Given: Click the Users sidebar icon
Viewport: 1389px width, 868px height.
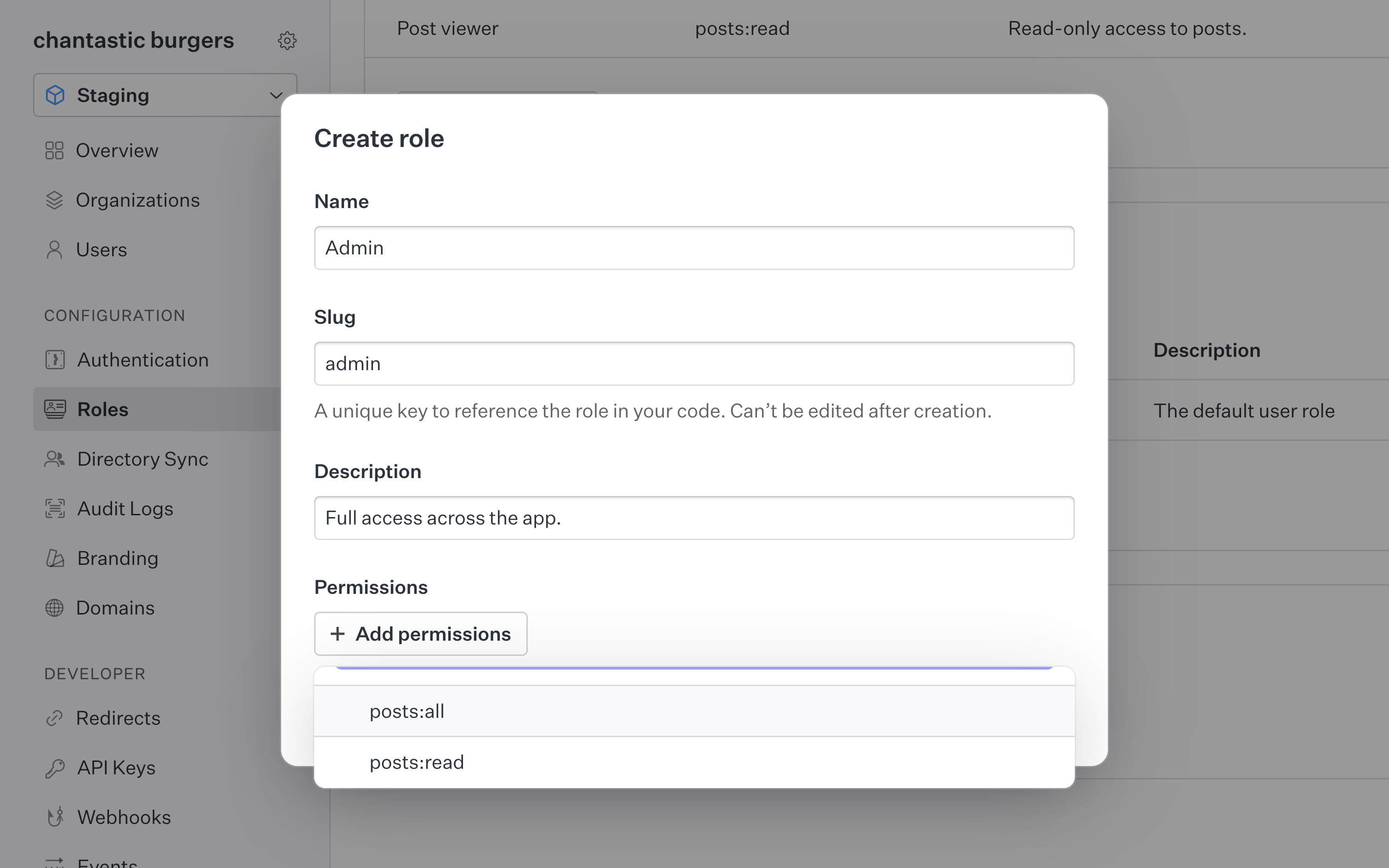Looking at the screenshot, I should pyautogui.click(x=55, y=249).
